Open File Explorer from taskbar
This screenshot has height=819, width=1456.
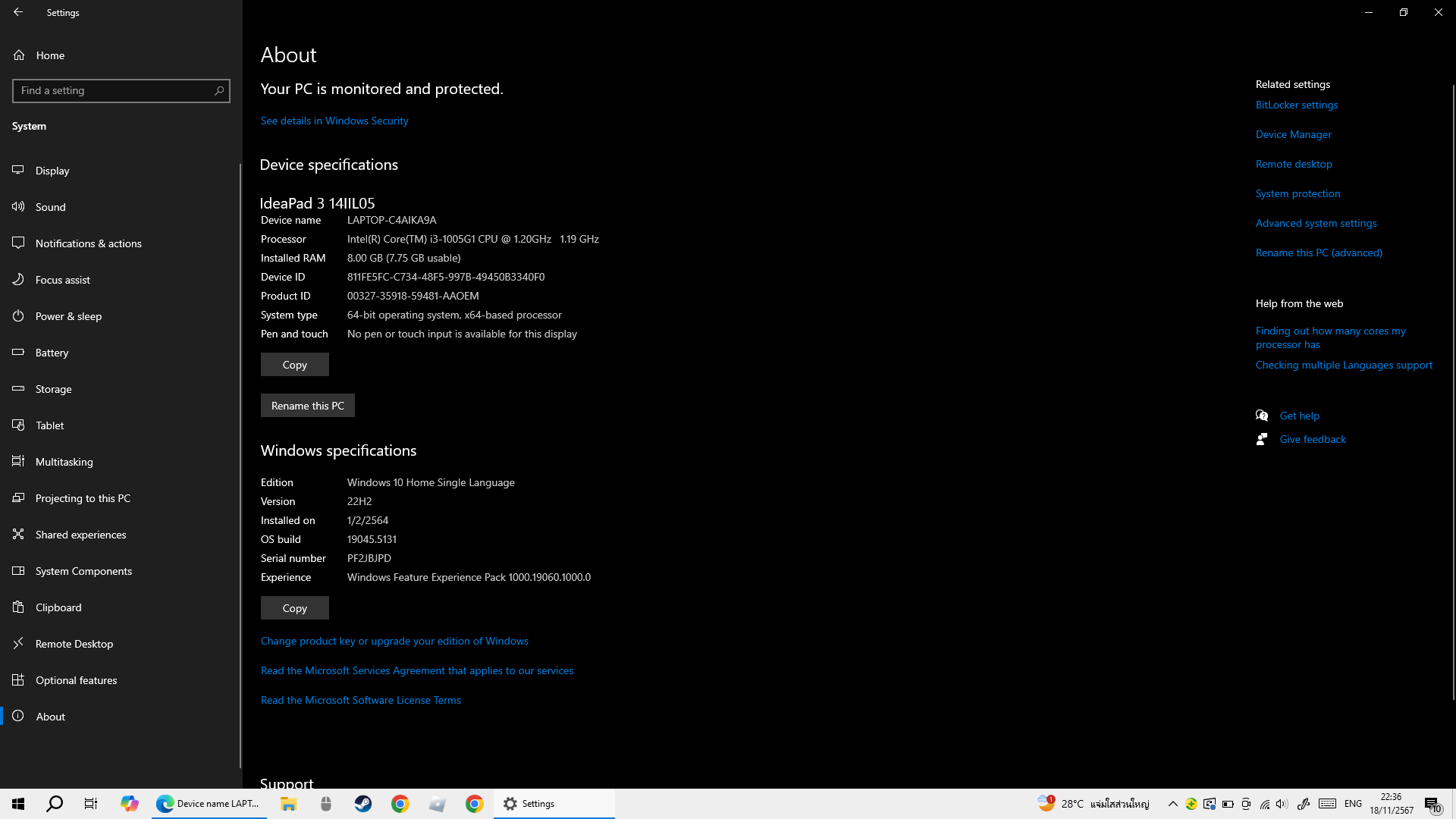coord(288,804)
